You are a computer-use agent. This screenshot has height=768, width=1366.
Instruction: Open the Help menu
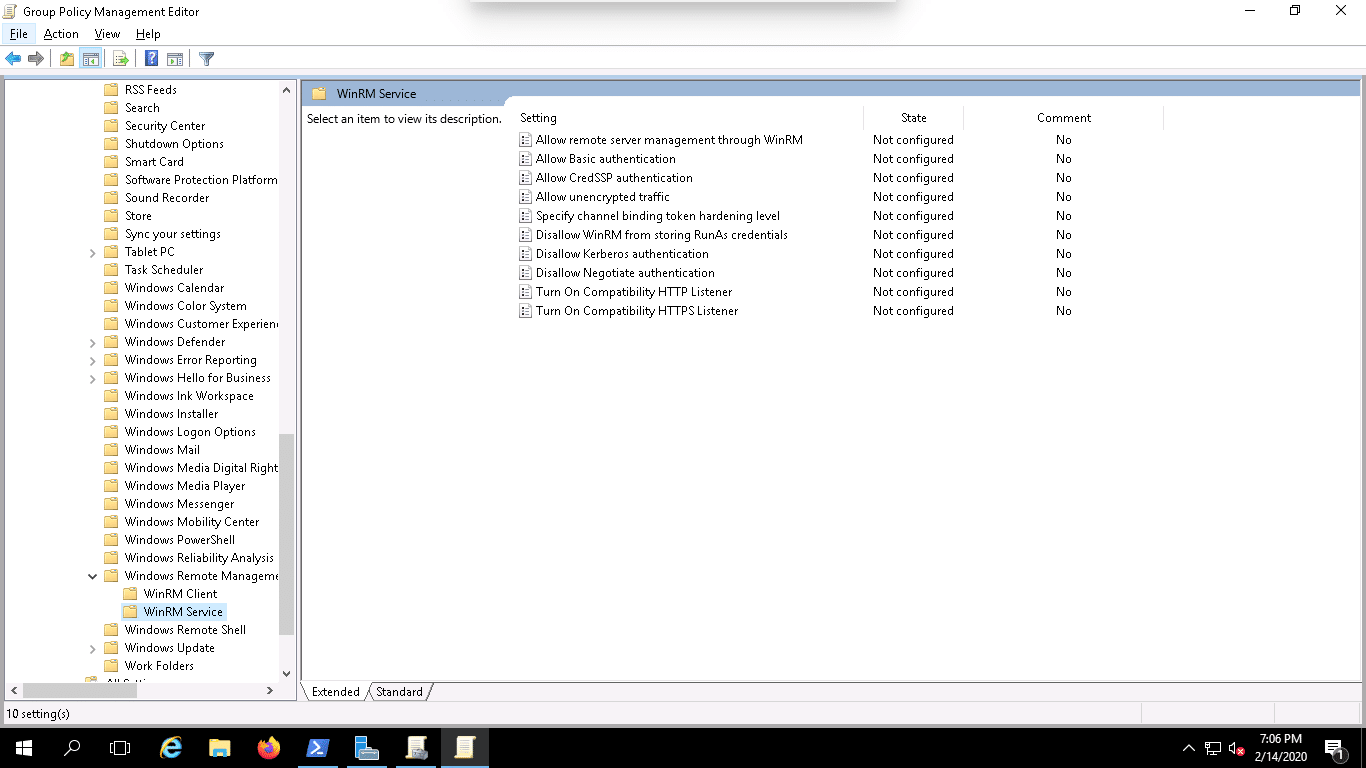148,34
